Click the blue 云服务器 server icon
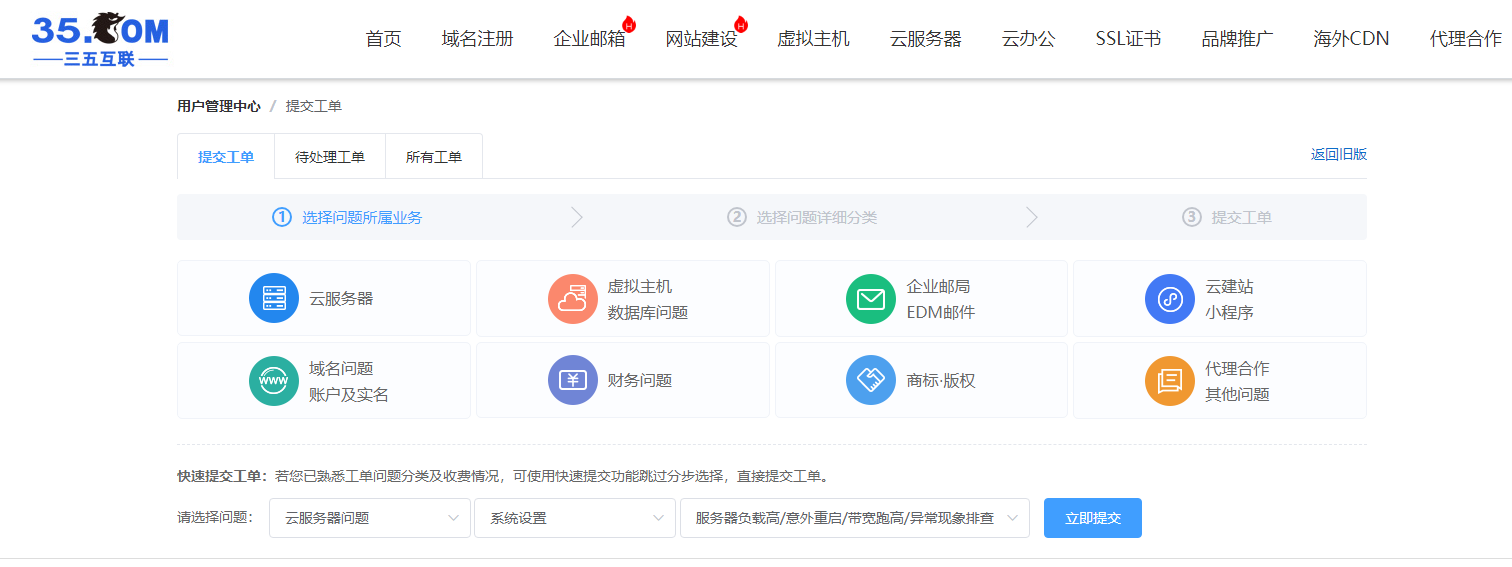 point(273,298)
